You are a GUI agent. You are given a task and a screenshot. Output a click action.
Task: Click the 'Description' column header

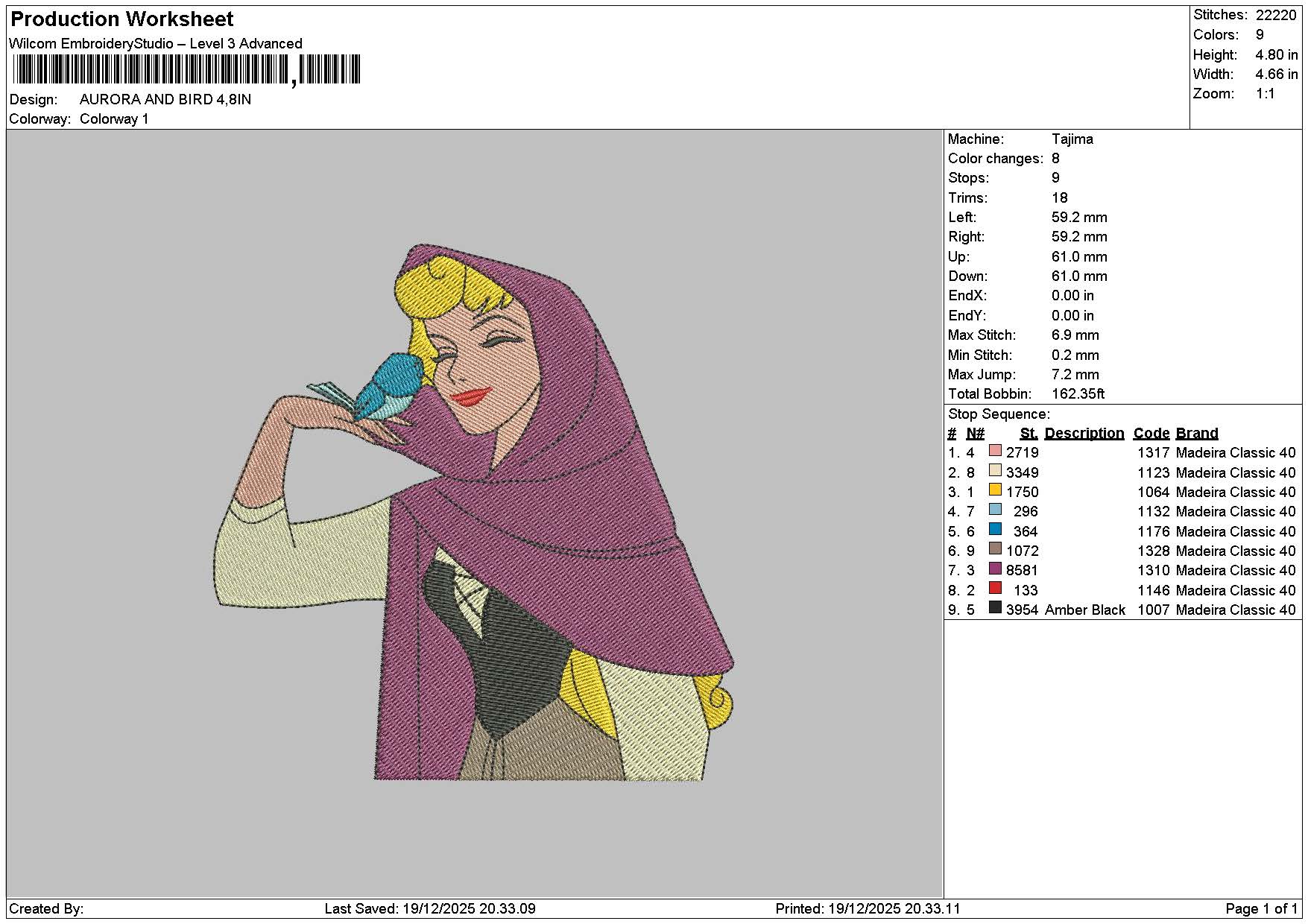(1084, 434)
